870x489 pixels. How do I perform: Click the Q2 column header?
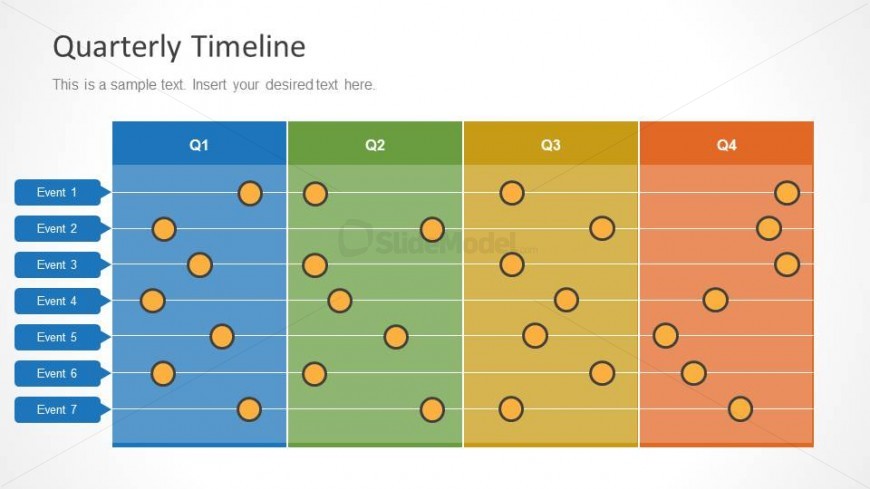click(375, 145)
